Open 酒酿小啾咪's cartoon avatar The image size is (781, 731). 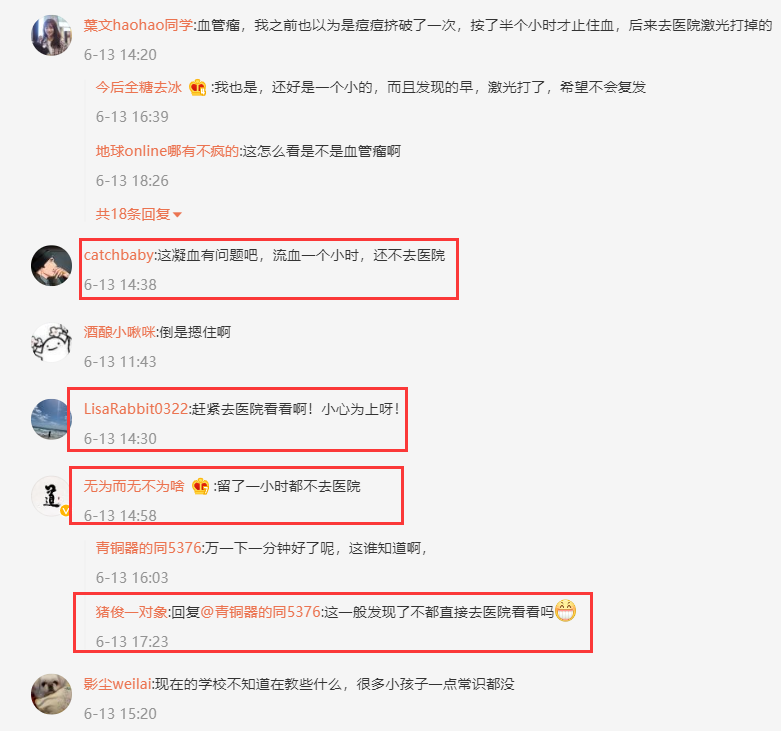51,343
